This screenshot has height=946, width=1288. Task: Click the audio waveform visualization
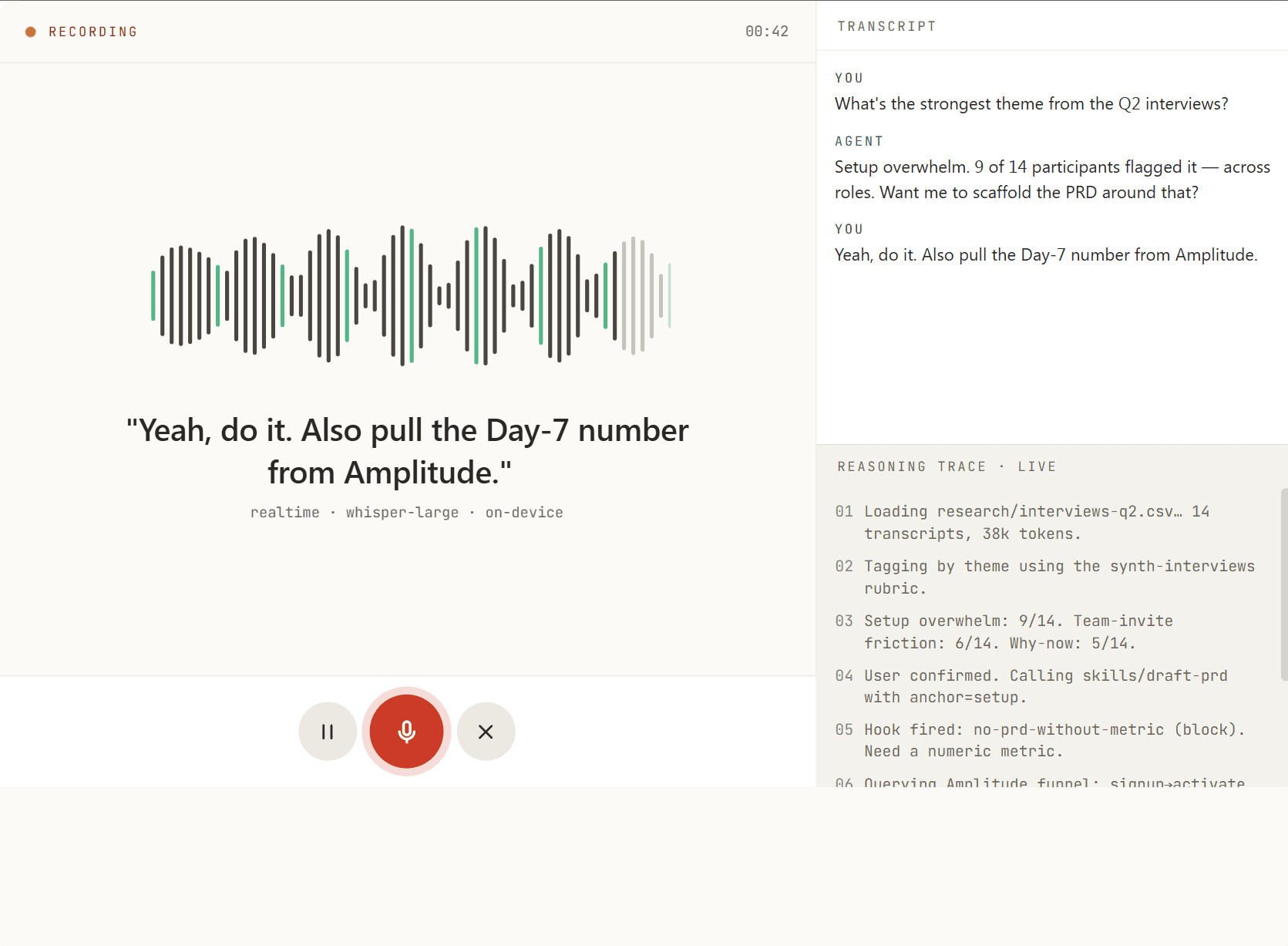click(411, 295)
